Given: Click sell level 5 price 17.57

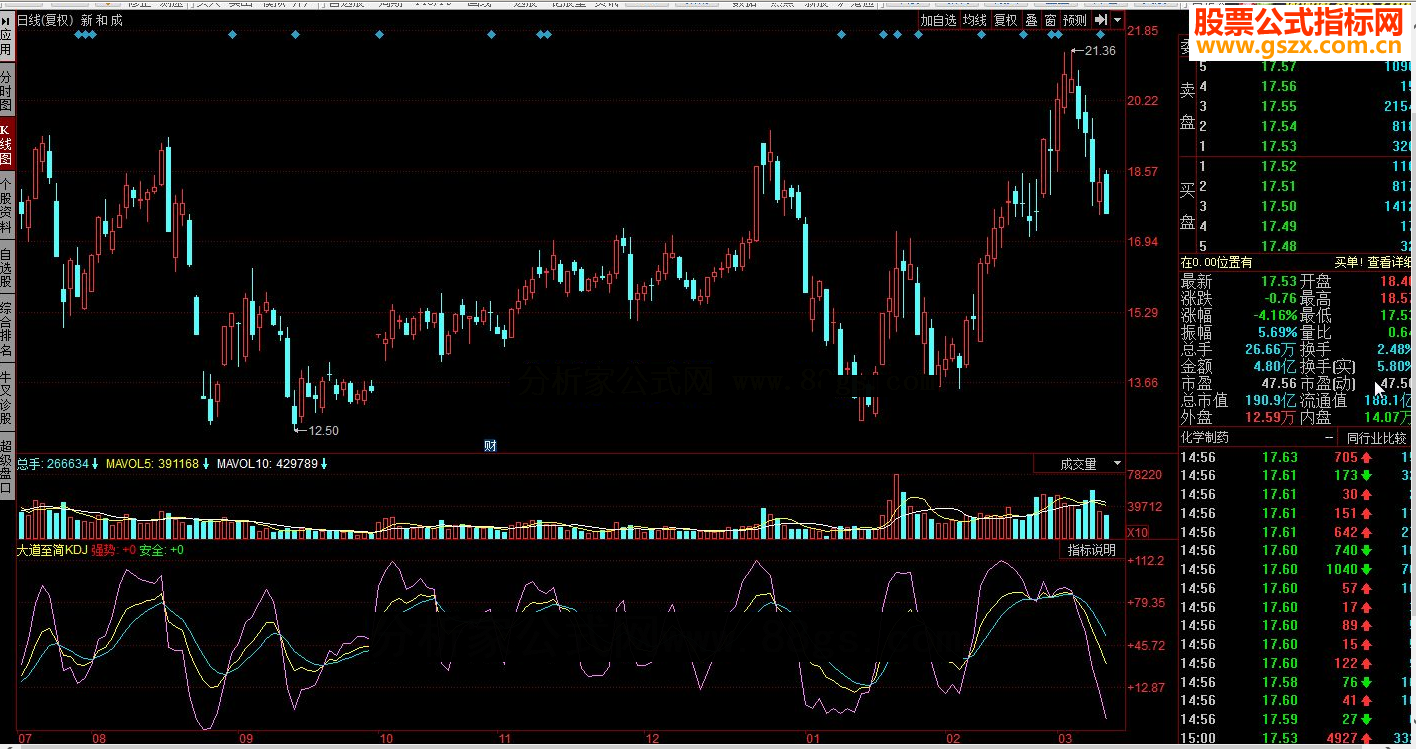Looking at the screenshot, I should click(x=1279, y=67).
